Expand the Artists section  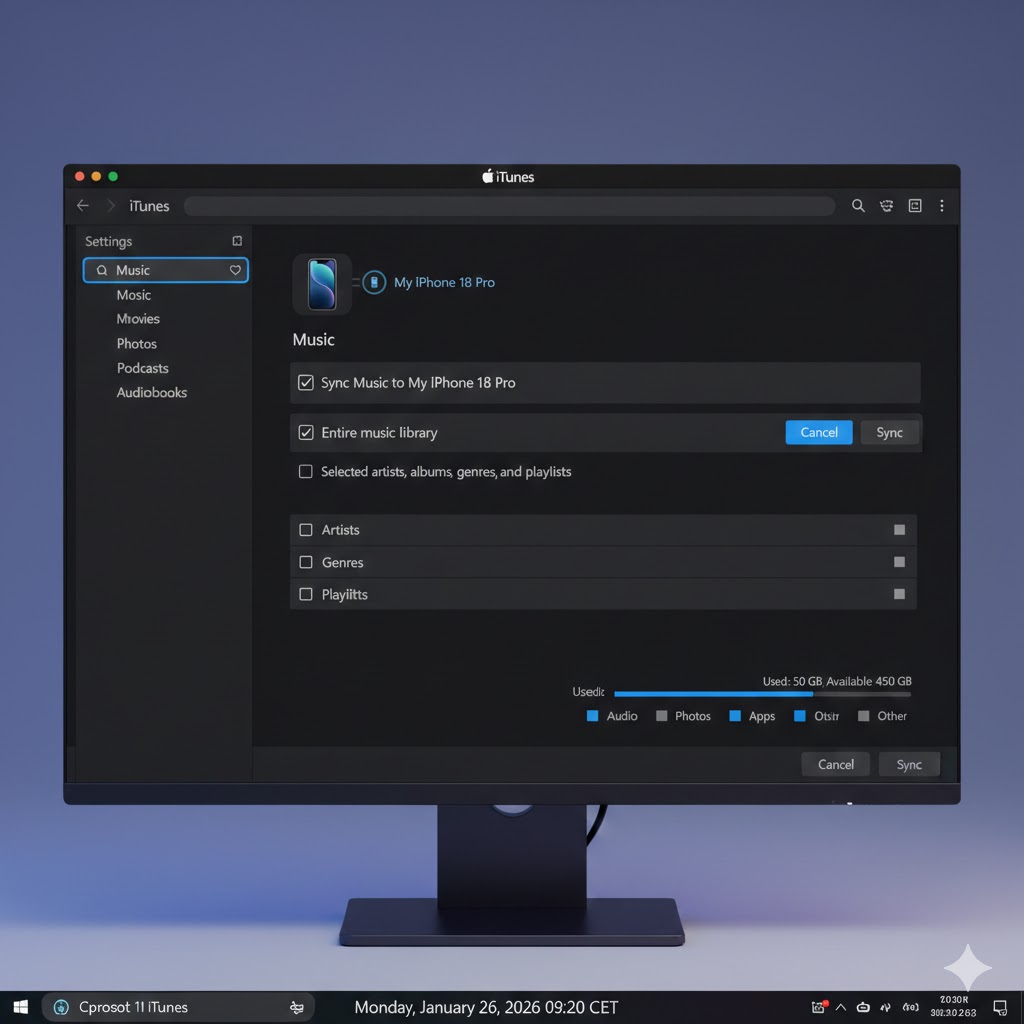(x=898, y=529)
